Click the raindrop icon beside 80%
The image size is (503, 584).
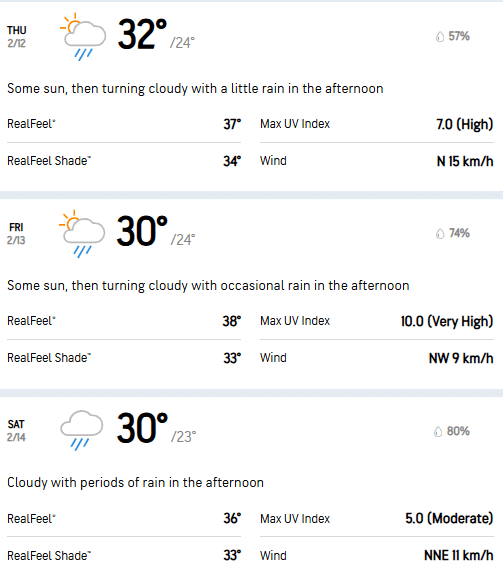pos(438,432)
